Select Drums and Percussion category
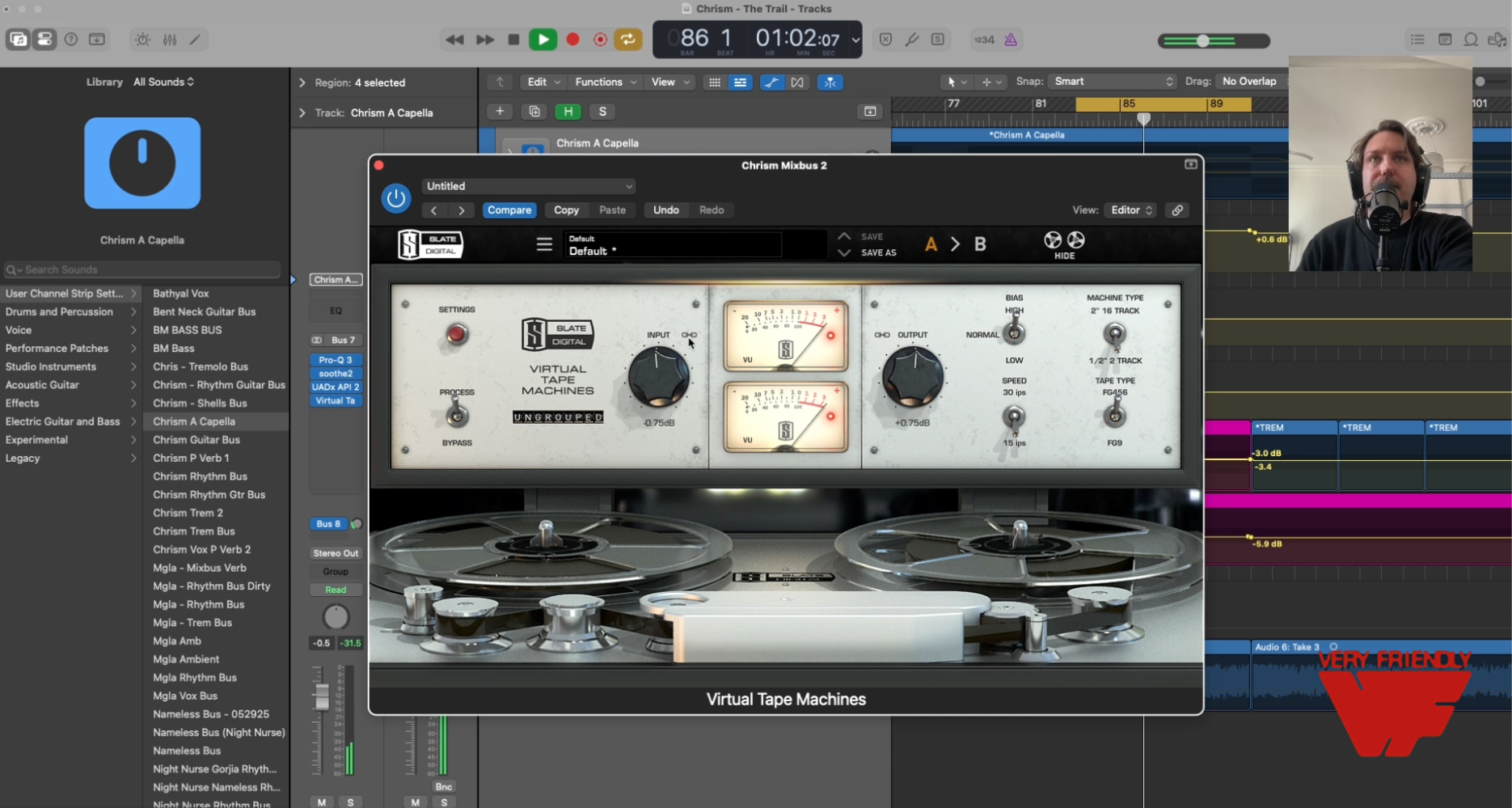The height and width of the screenshot is (808, 1512). 70,312
